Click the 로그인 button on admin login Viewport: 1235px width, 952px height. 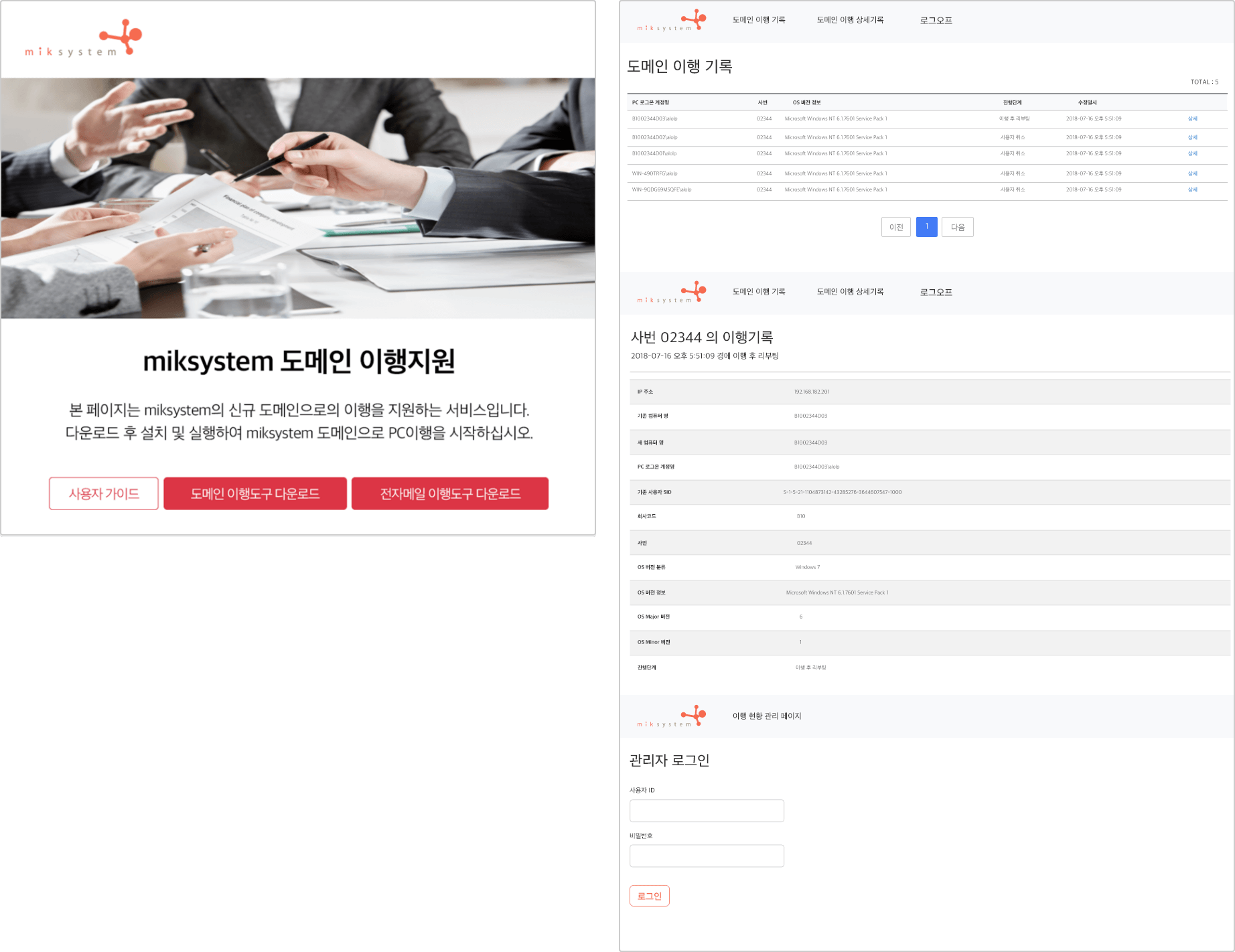click(x=649, y=896)
